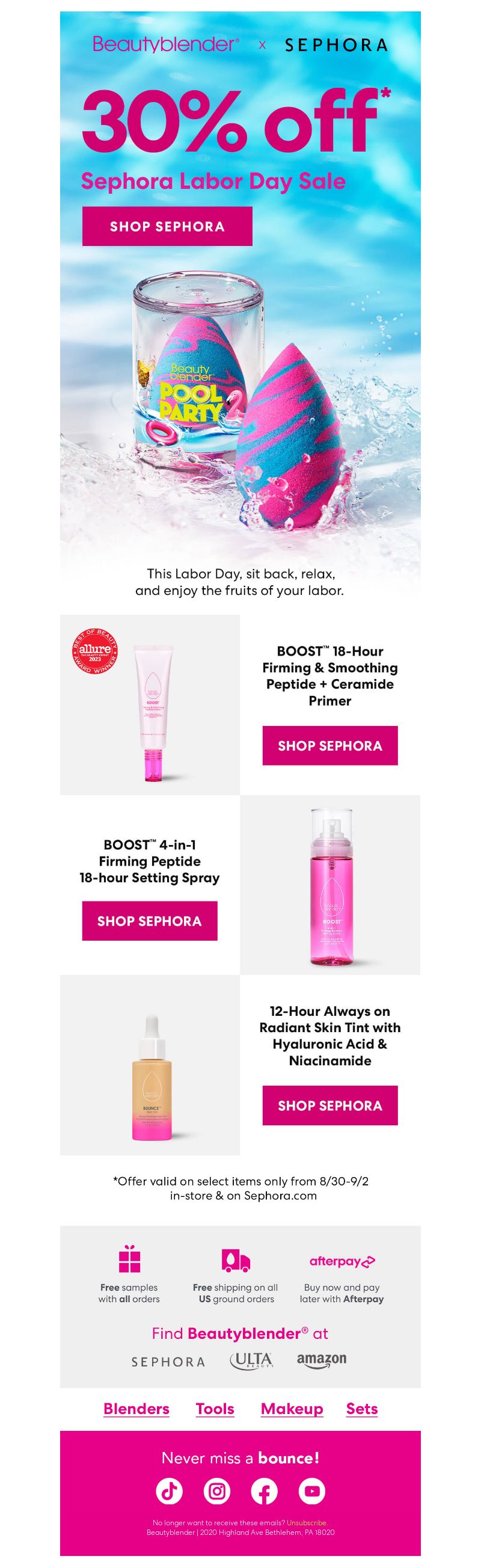Open the Tools category link

pyautogui.click(x=215, y=1409)
